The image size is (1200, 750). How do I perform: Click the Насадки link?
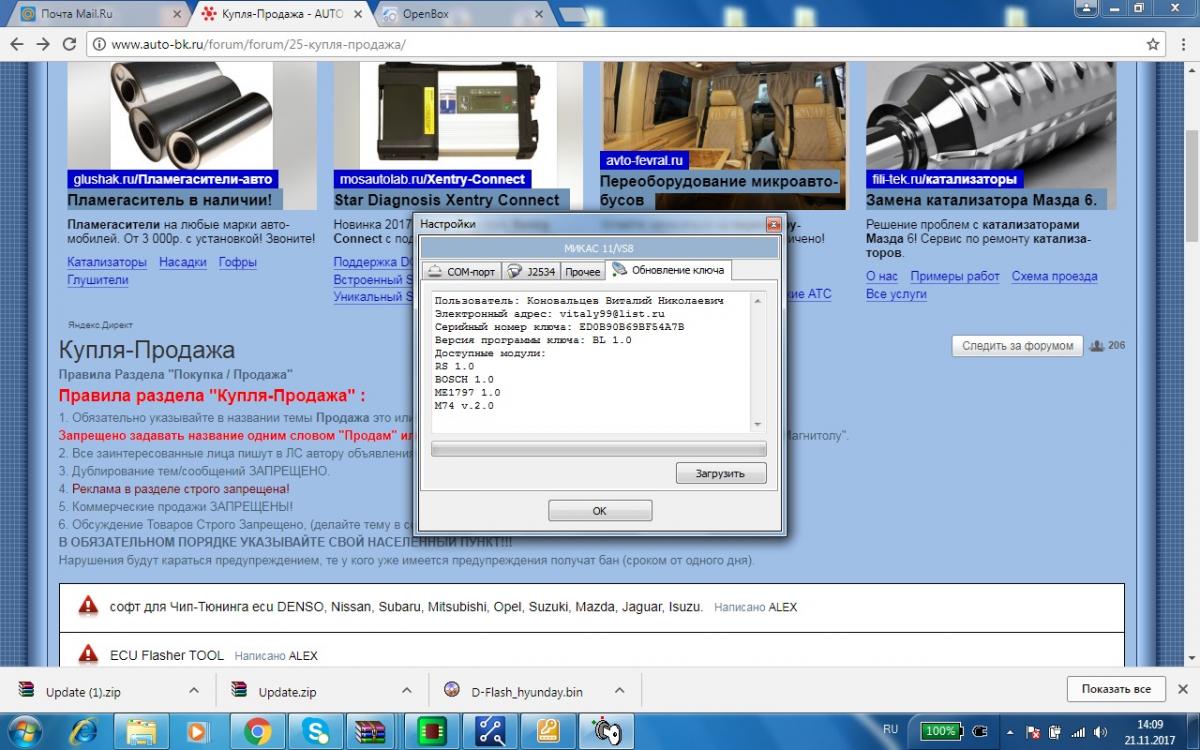[x=183, y=262]
